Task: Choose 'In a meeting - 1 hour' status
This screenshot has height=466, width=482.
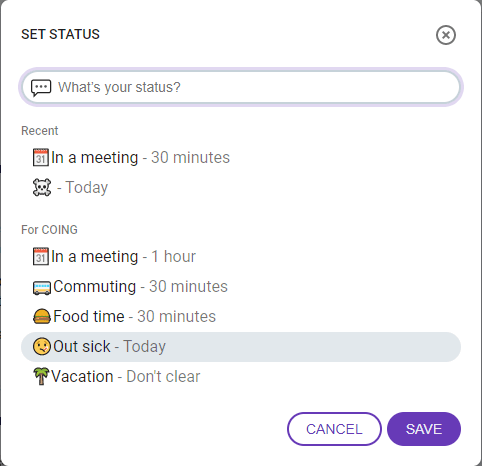Action: tap(241, 257)
